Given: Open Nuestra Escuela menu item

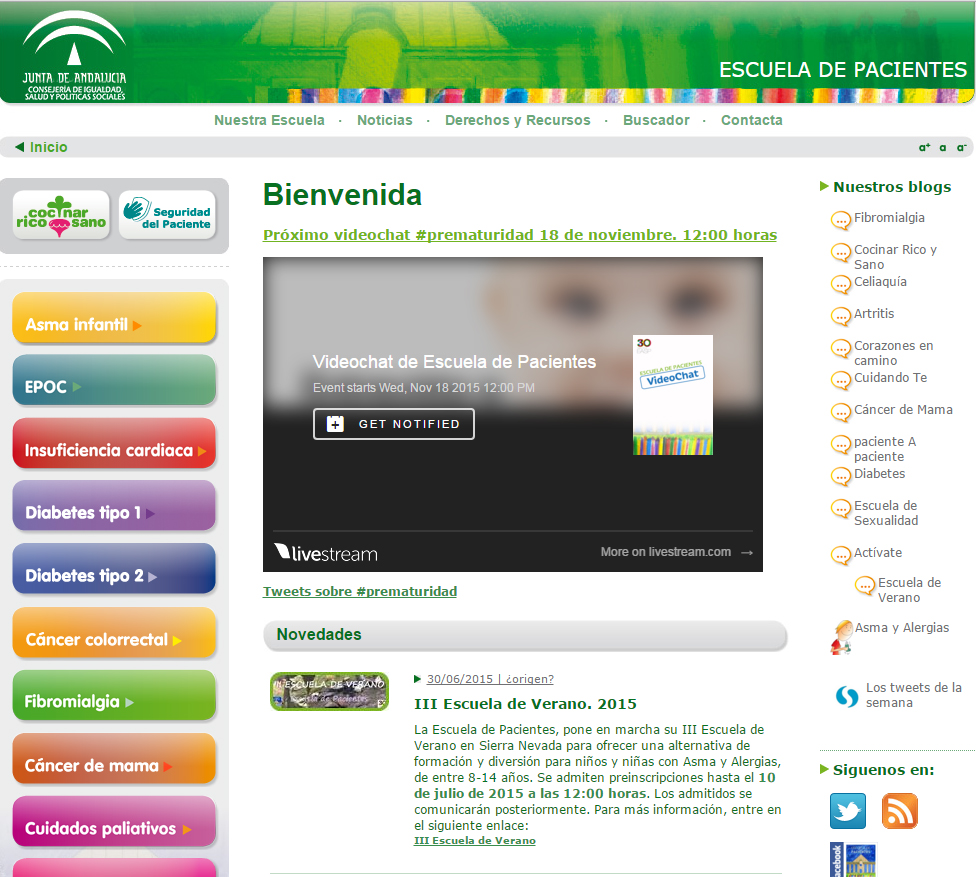Looking at the screenshot, I should (x=269, y=120).
